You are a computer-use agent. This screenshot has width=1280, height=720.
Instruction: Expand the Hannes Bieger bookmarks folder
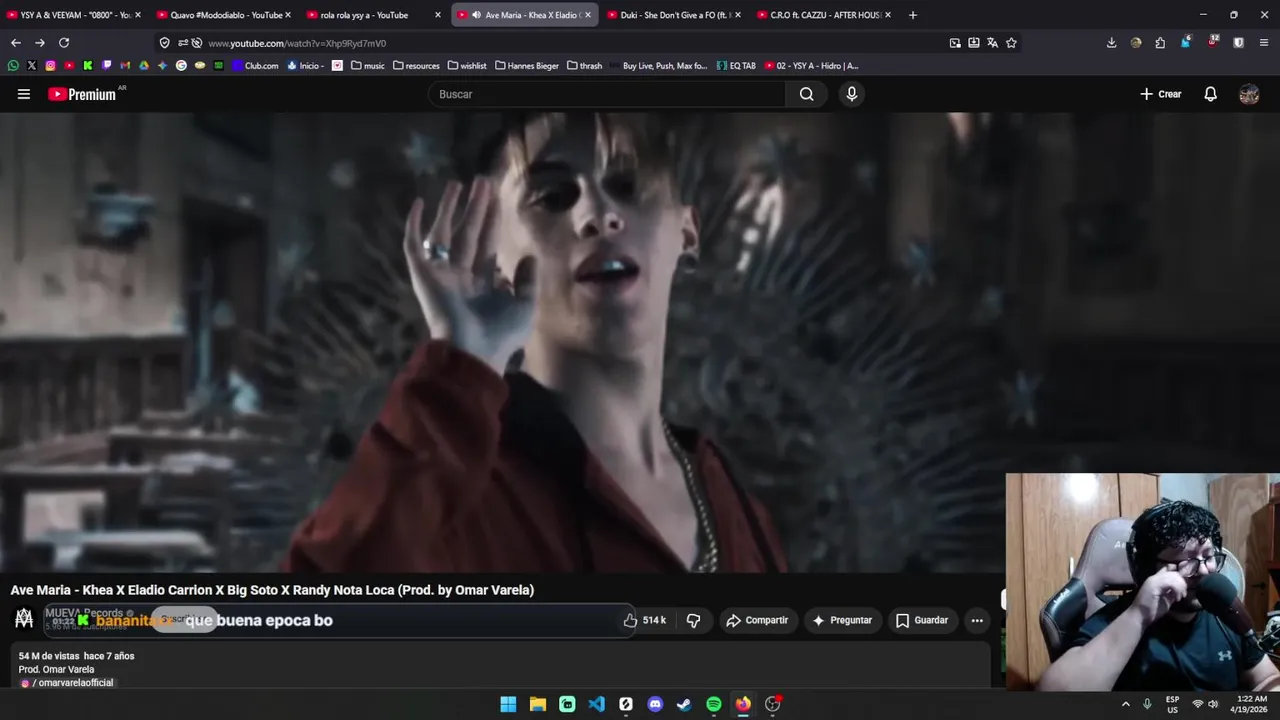(x=527, y=66)
